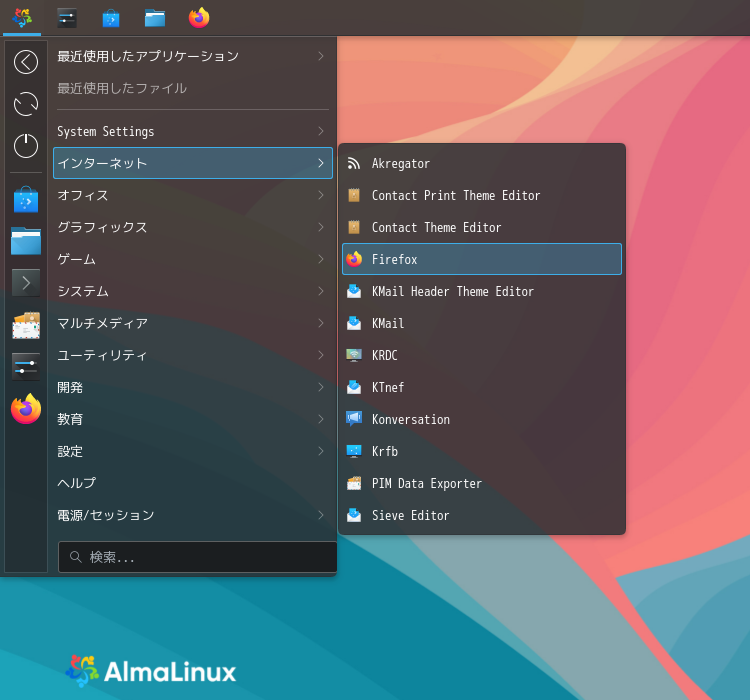Click the Contact Theme Editor icon
750x700 pixels.
tap(353, 227)
